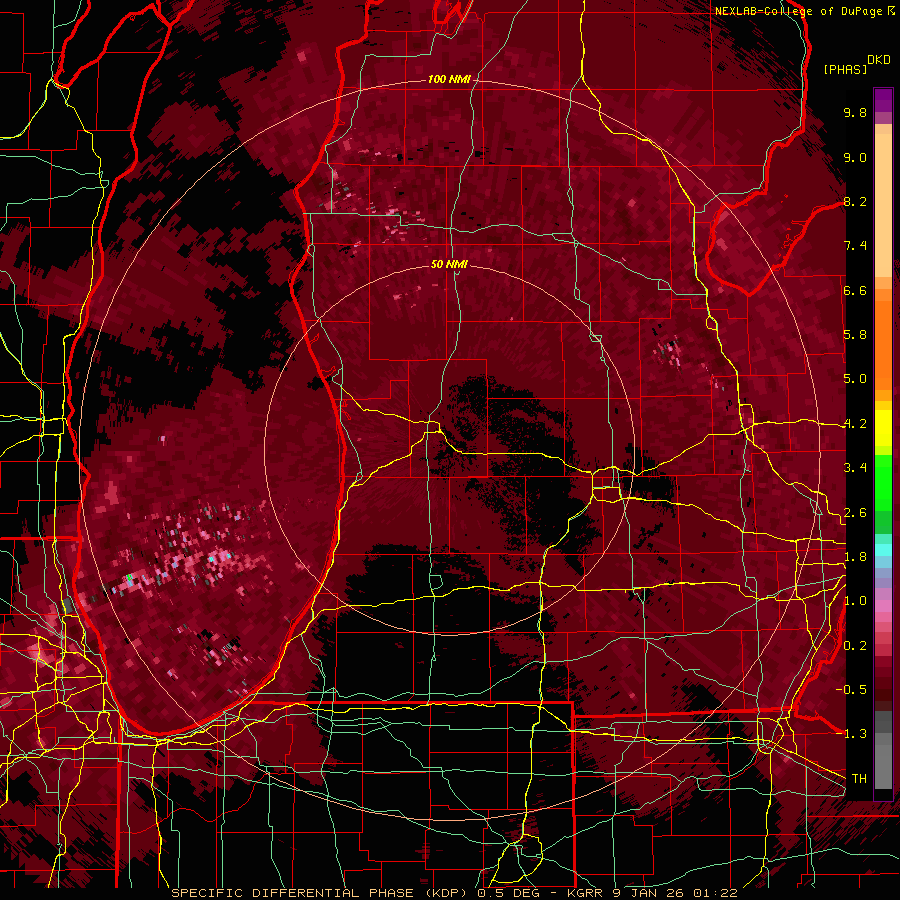Click the 5.8 scale value
The width and height of the screenshot is (900, 900).
click(x=855, y=335)
